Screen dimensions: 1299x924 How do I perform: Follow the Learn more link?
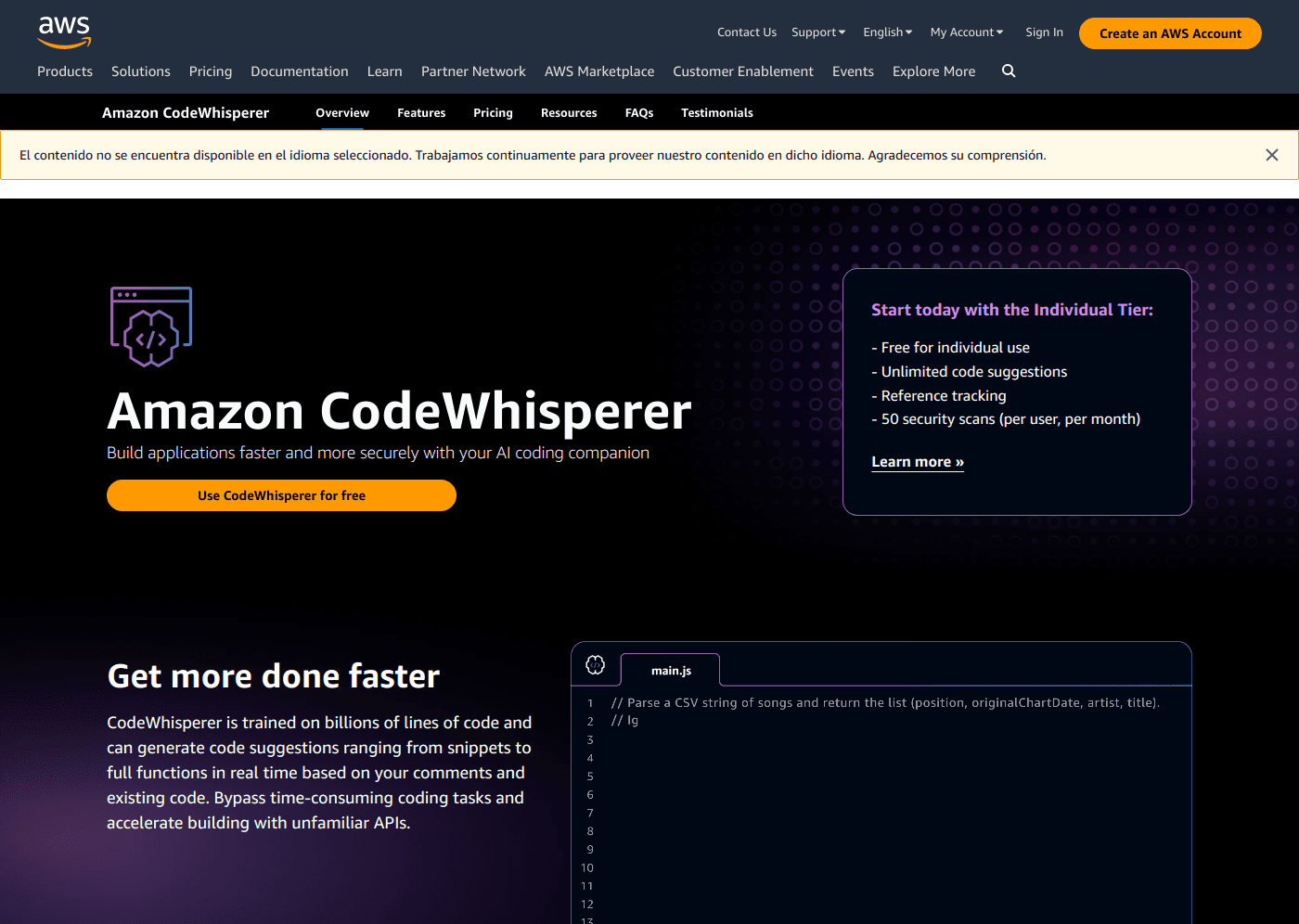[x=918, y=462]
